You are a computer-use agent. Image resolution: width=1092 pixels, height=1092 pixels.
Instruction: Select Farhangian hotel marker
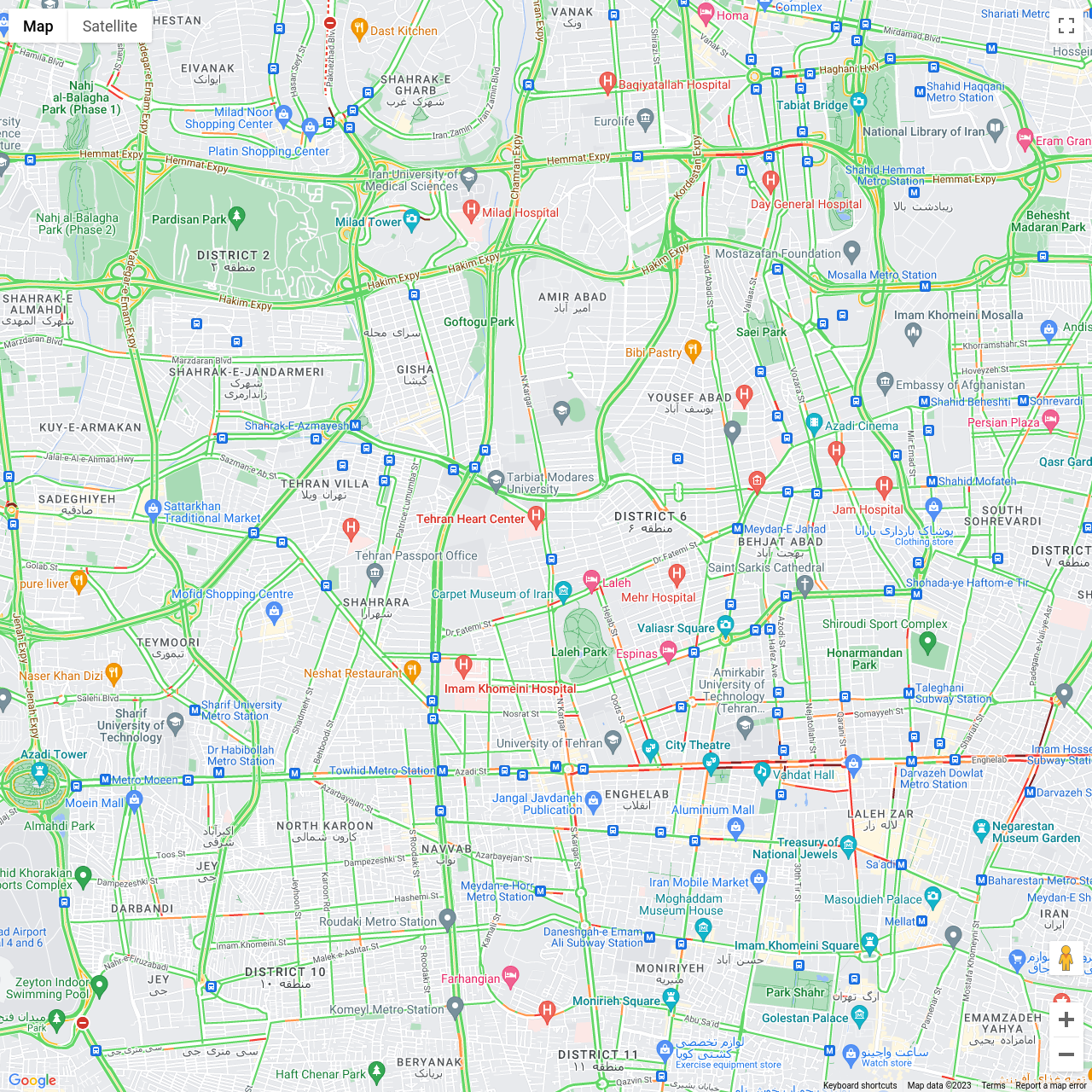coord(510,975)
